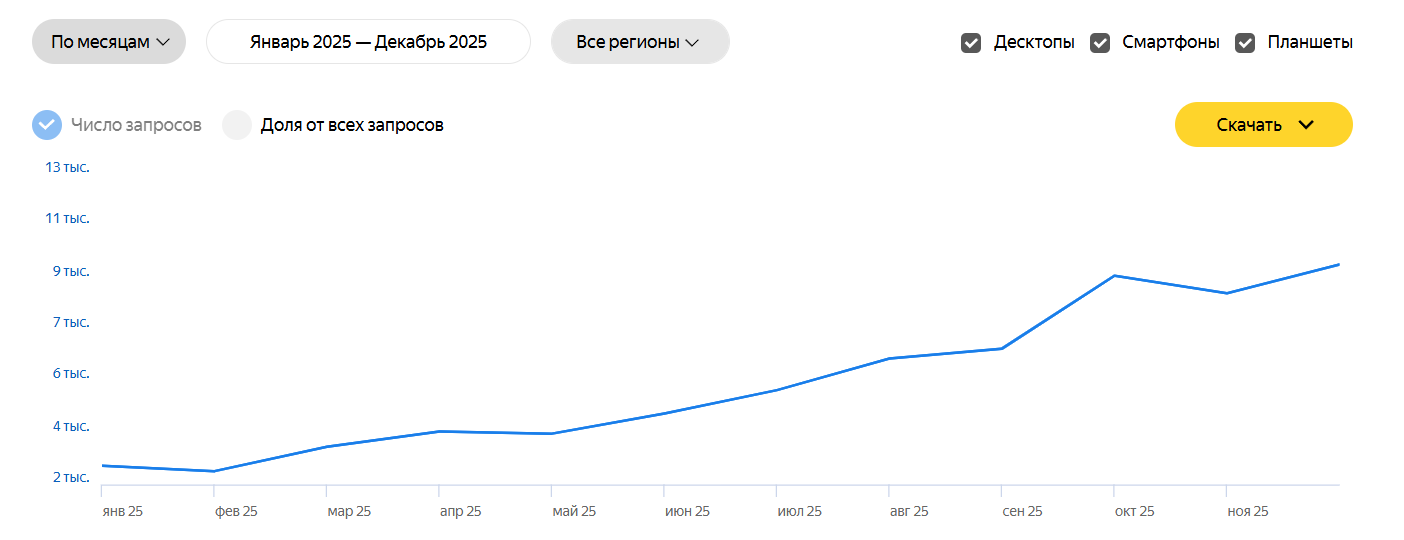Image resolution: width=1404 pixels, height=540 pixels.
Task: Click the "окт 25" month axis label
Action: [x=1134, y=511]
